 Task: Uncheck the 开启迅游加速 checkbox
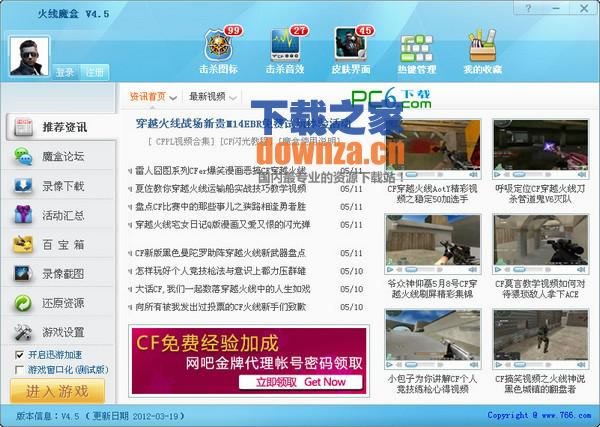click(x=20, y=355)
